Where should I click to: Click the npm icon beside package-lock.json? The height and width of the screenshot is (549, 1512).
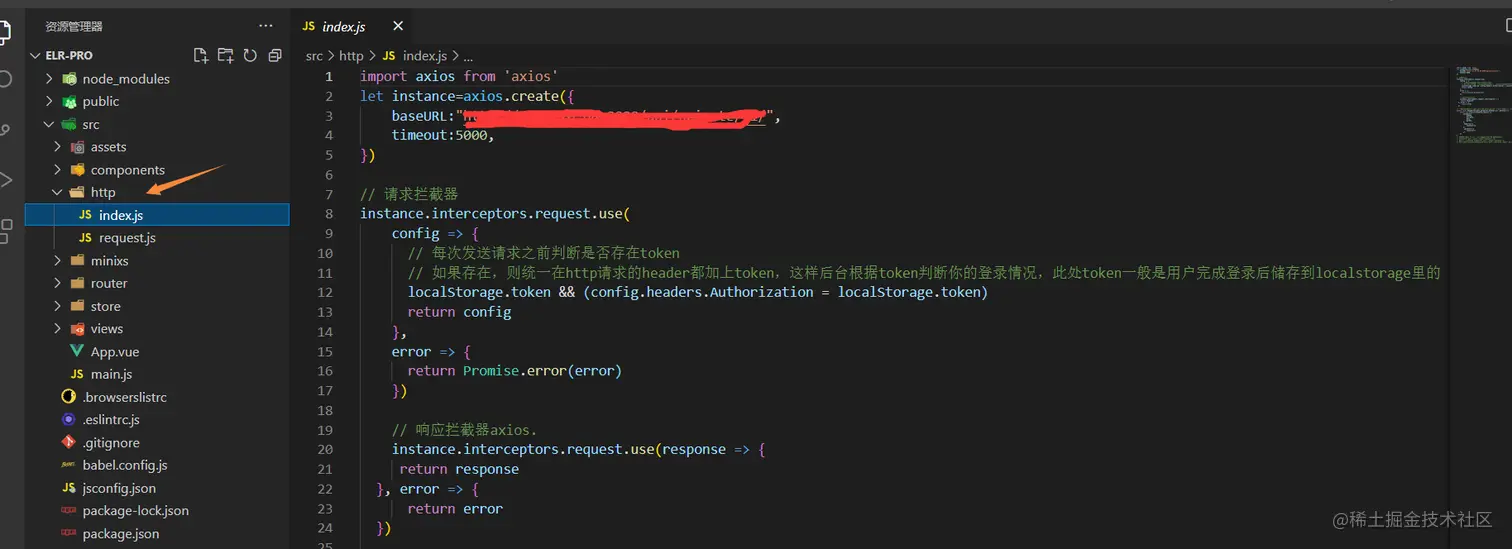tap(68, 511)
